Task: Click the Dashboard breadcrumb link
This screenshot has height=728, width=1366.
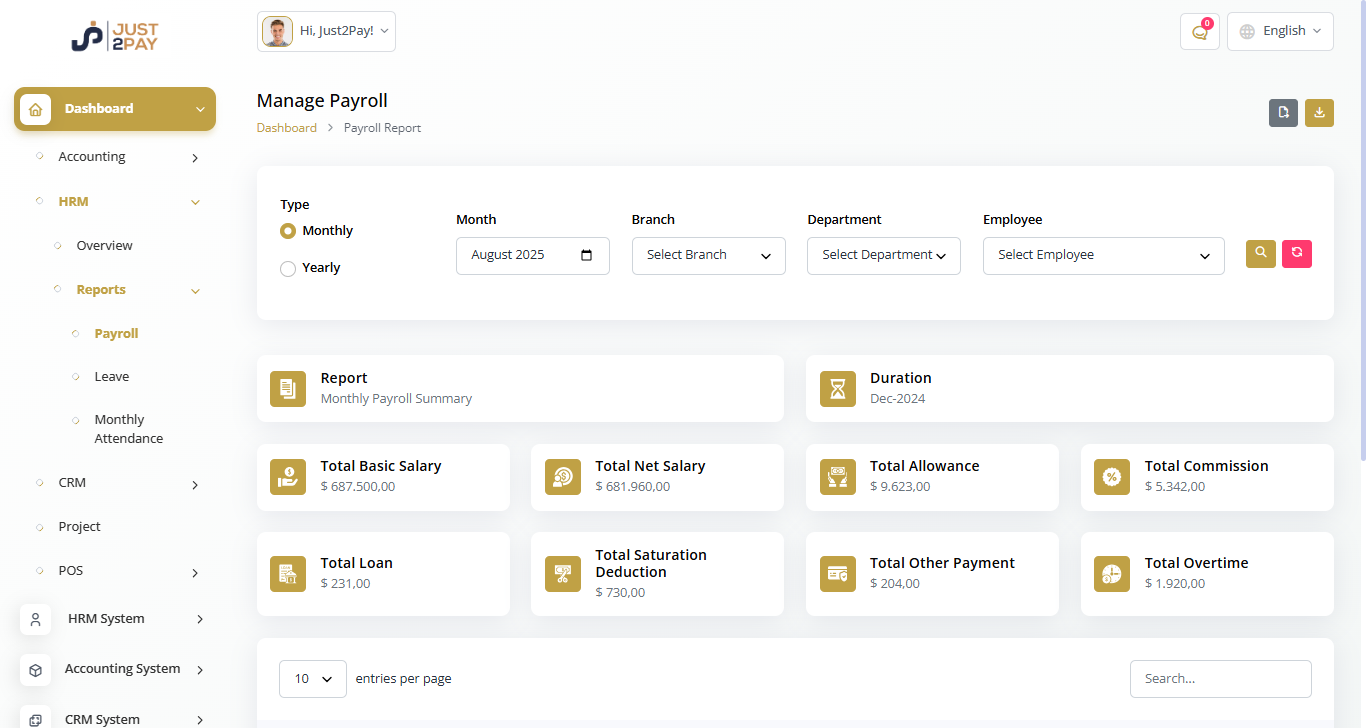Action: pos(286,128)
